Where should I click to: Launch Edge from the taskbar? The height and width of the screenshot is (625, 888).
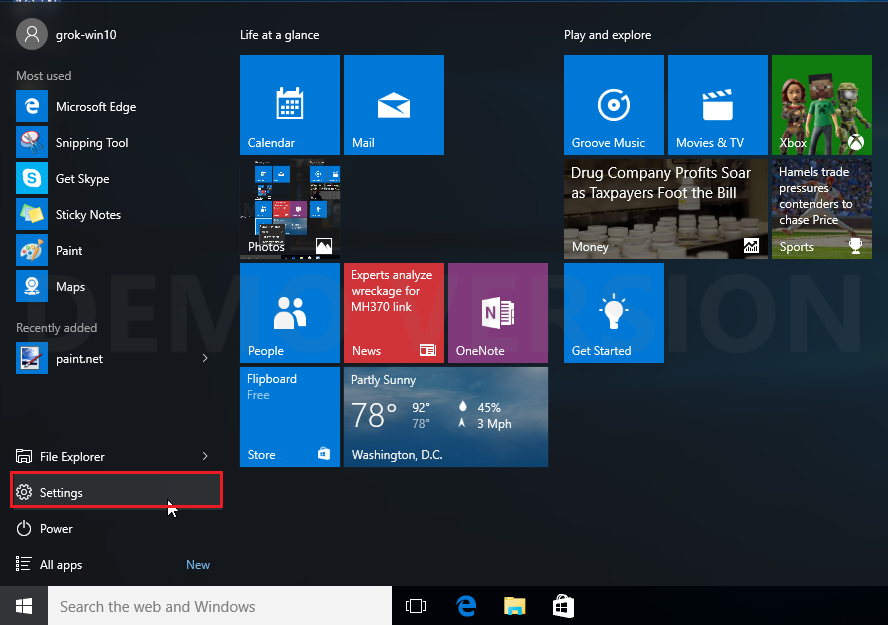[466, 606]
